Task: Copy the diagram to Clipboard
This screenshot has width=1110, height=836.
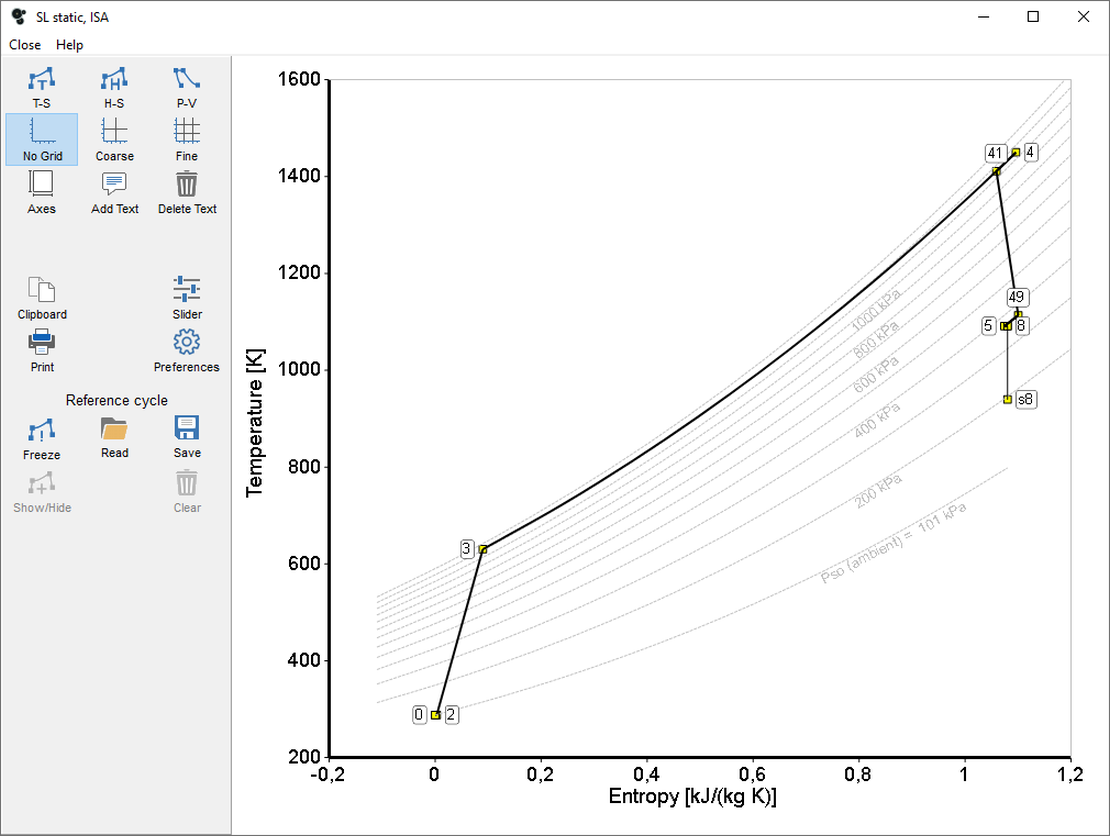Action: (x=42, y=290)
